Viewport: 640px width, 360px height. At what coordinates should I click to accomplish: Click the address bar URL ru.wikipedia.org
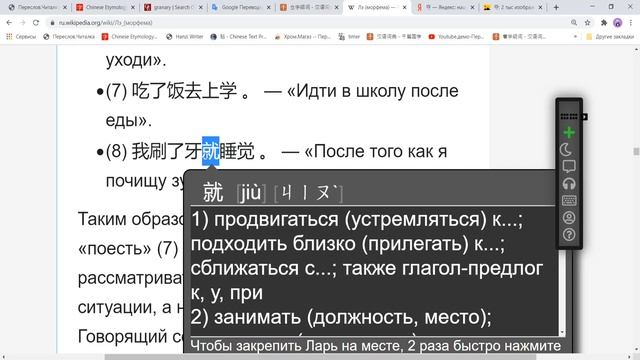pyautogui.click(x=105, y=23)
